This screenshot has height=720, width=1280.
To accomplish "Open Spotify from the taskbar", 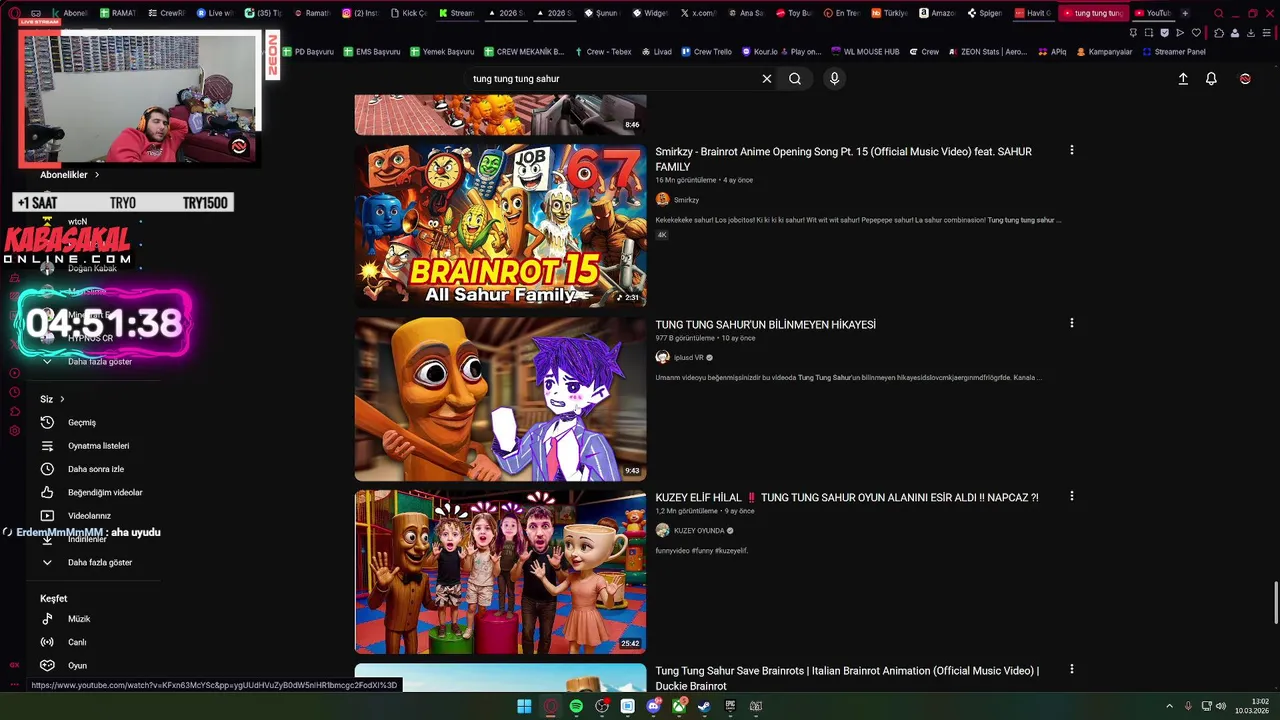I will coord(576,706).
